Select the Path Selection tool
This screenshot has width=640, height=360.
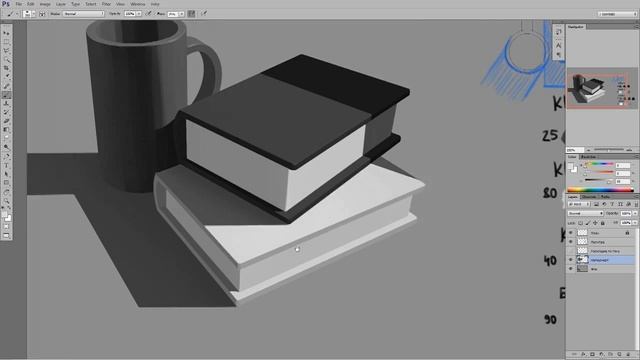point(6,174)
